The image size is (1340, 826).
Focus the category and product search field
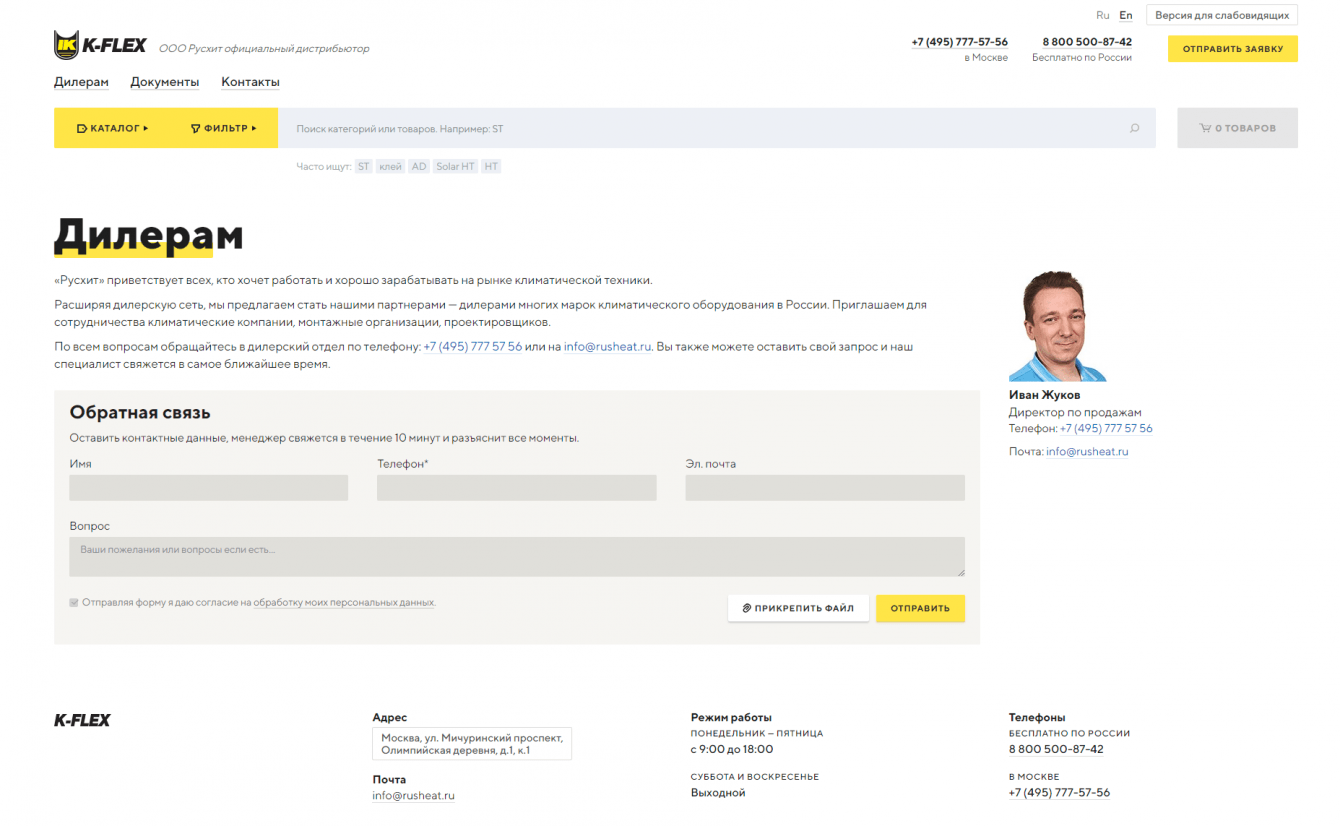tap(717, 128)
